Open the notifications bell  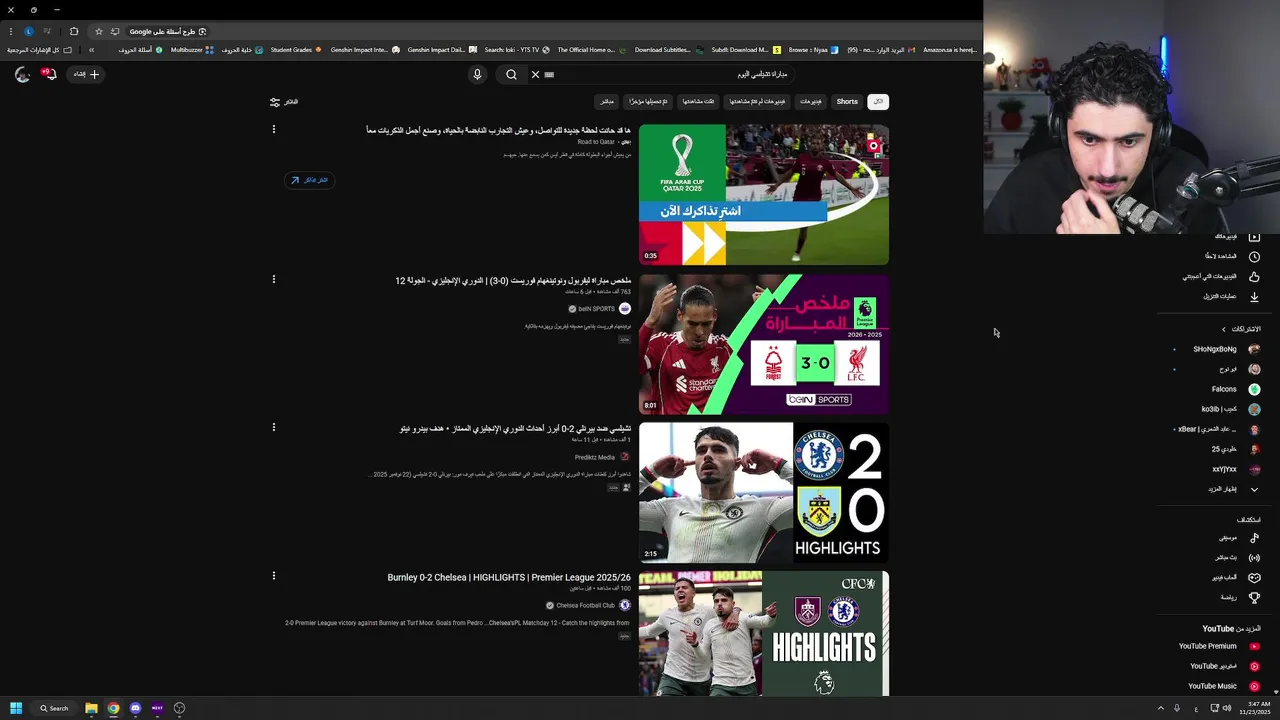click(x=48, y=74)
